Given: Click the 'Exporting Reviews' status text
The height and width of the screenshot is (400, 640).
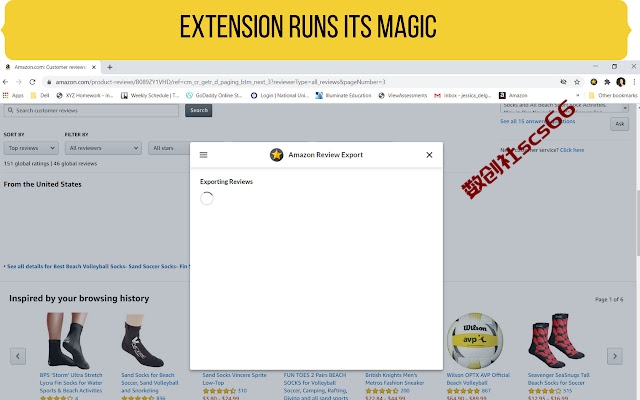Looking at the screenshot, I should 226,182.
